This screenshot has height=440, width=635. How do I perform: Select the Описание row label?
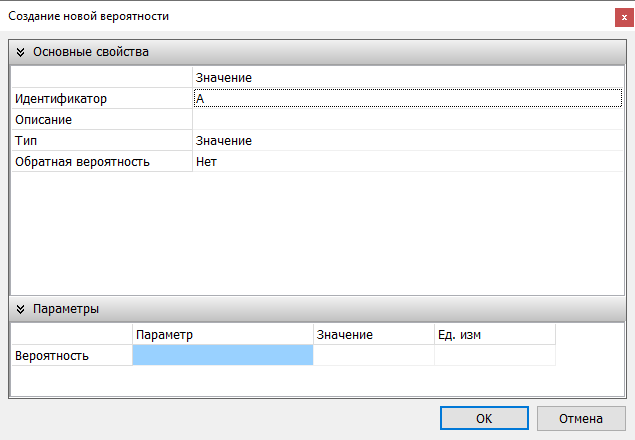click(x=100, y=120)
